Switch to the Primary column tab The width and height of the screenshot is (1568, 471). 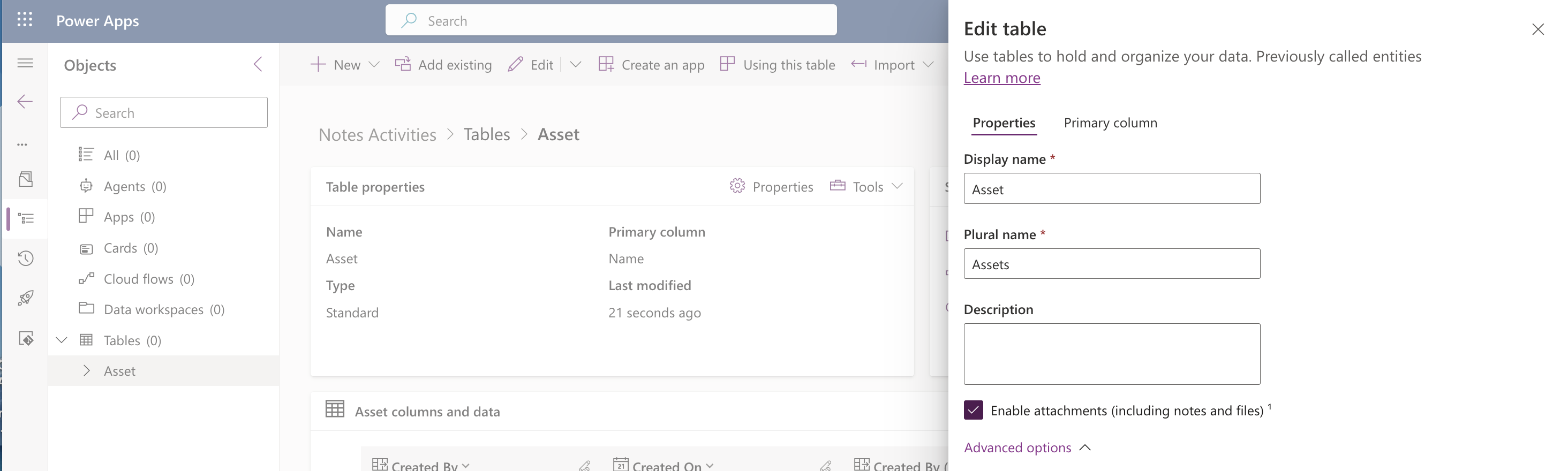pyautogui.click(x=1110, y=123)
